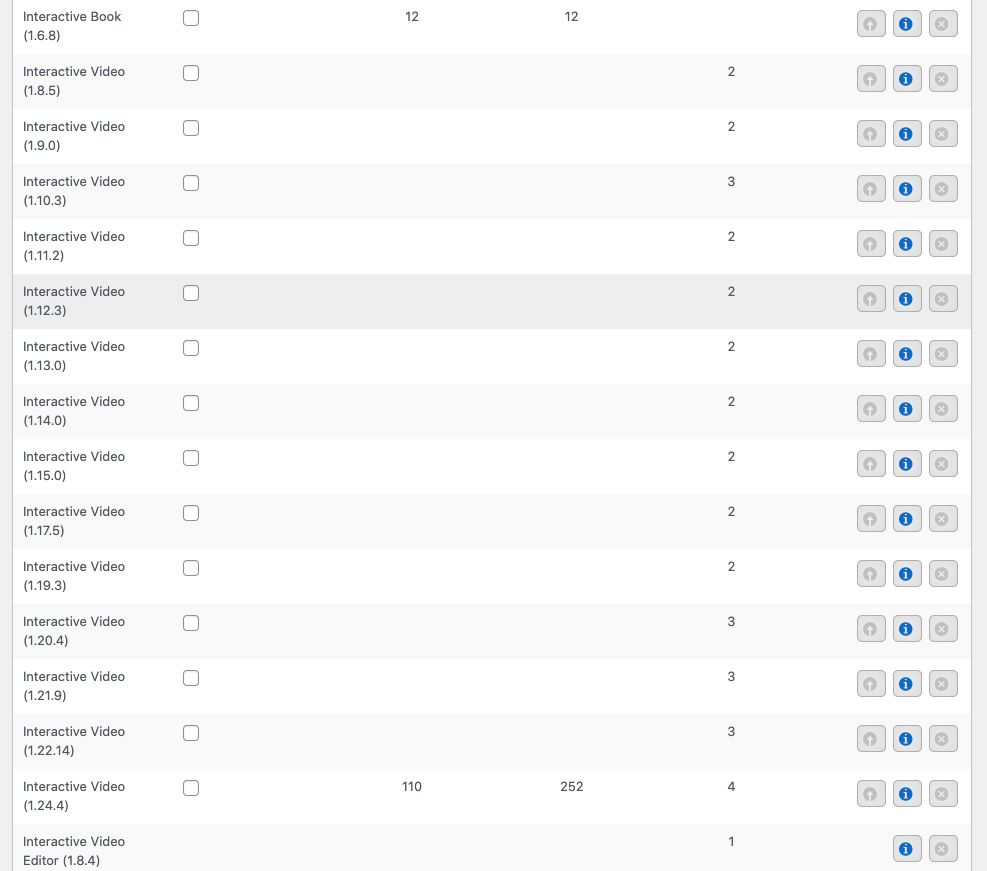Delete Interactive Video (1.13.0) library

(x=943, y=354)
